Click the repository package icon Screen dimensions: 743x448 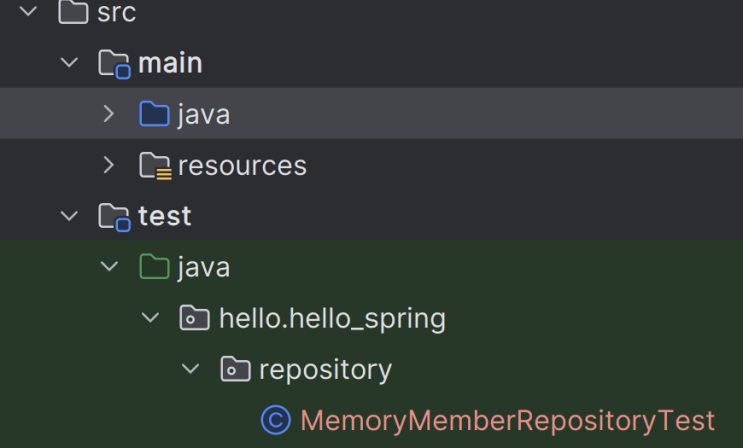(x=234, y=370)
